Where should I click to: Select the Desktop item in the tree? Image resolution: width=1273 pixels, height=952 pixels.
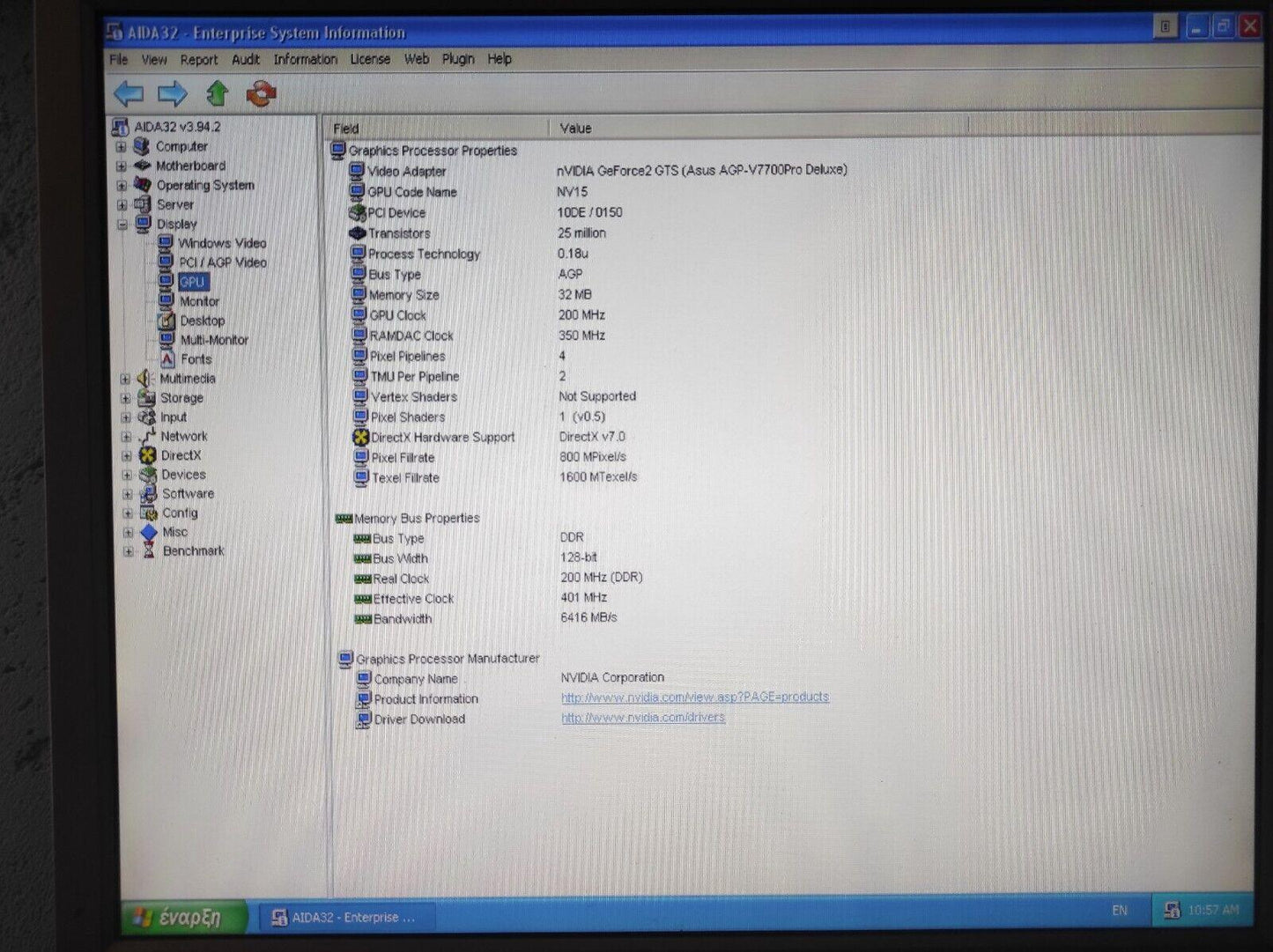click(202, 321)
